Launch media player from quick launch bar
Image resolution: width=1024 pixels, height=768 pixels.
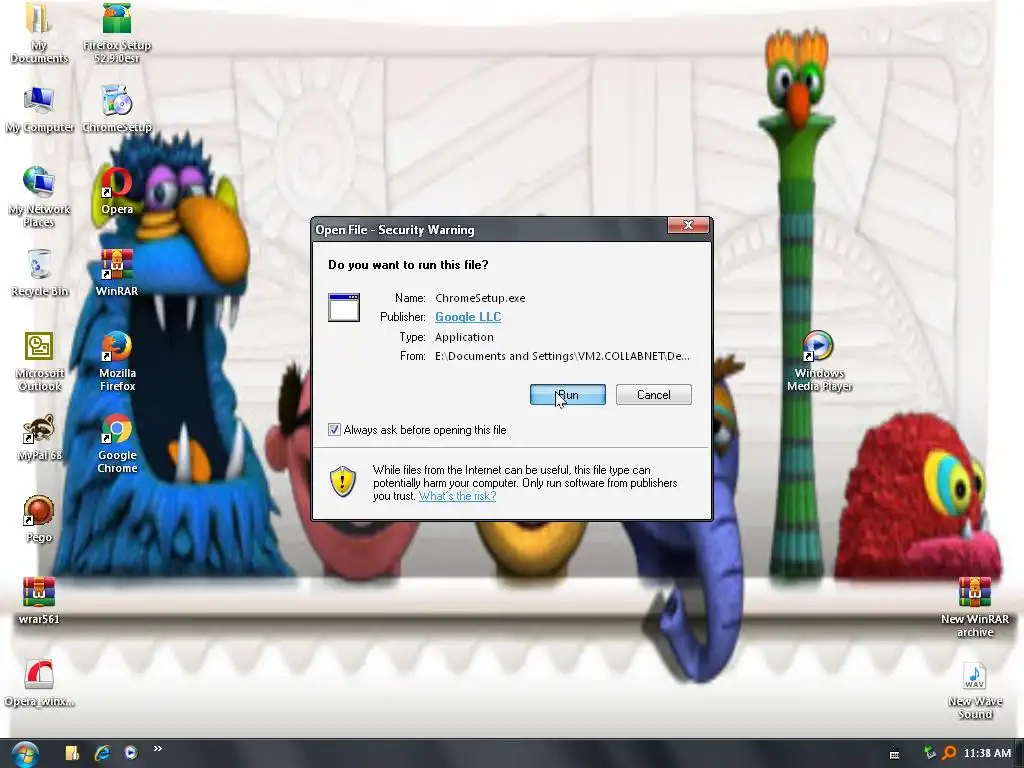pos(131,753)
